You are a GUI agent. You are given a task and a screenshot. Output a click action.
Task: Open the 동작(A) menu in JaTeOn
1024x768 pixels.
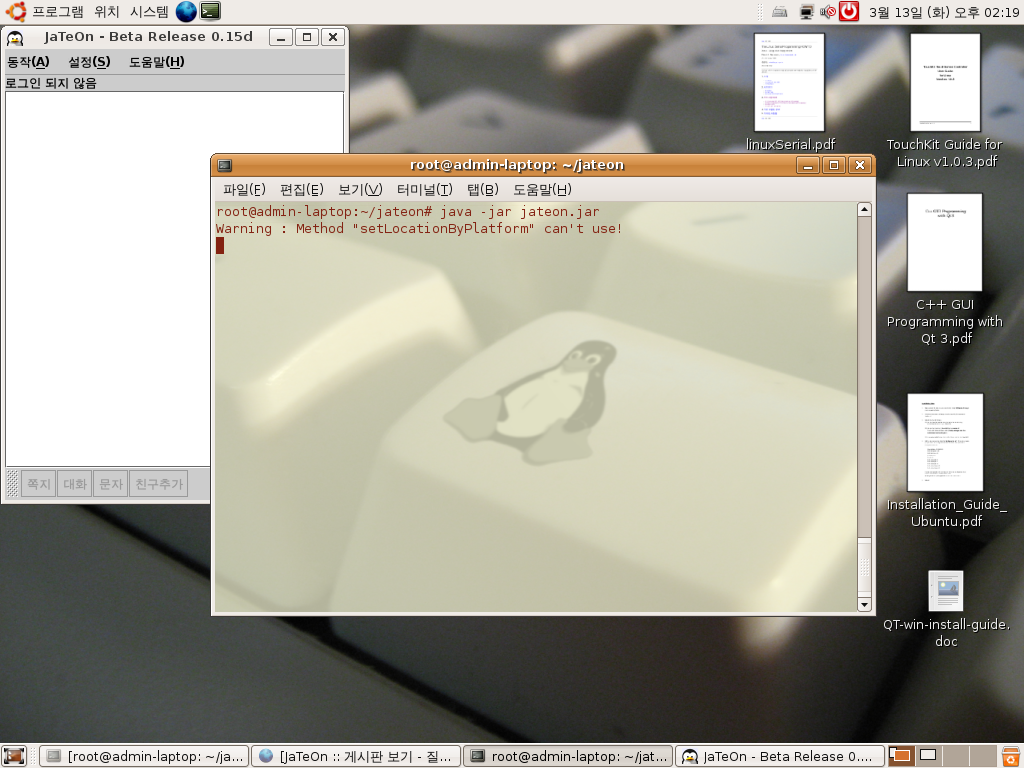[28, 62]
